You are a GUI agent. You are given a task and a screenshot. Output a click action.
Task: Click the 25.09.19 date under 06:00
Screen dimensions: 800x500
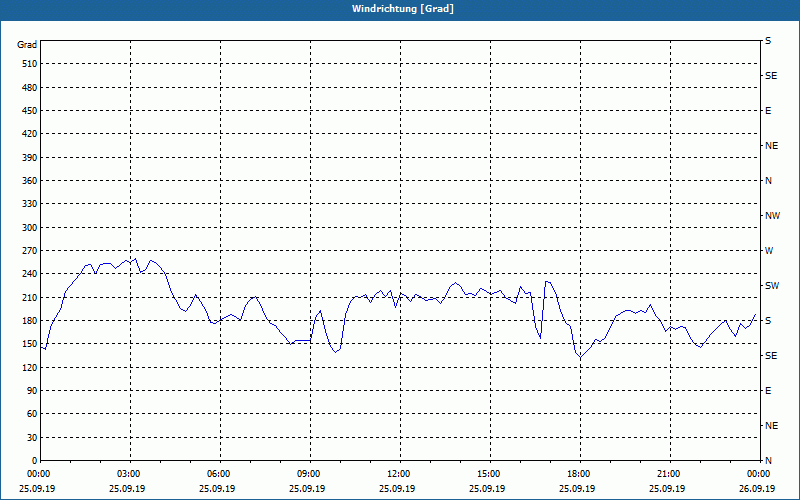pyautogui.click(x=217, y=488)
